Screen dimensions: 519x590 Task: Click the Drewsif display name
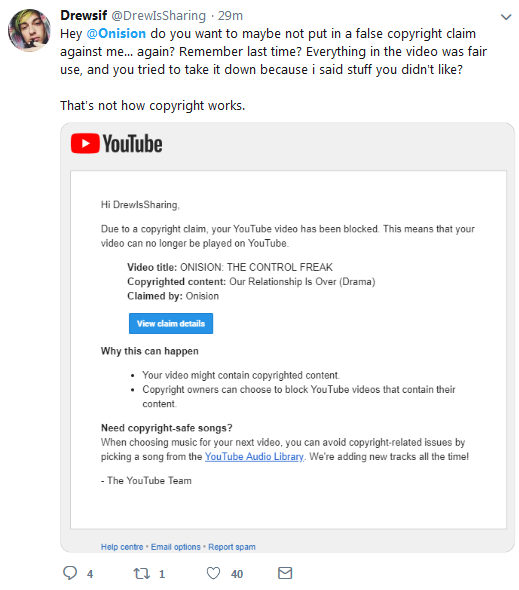point(84,15)
